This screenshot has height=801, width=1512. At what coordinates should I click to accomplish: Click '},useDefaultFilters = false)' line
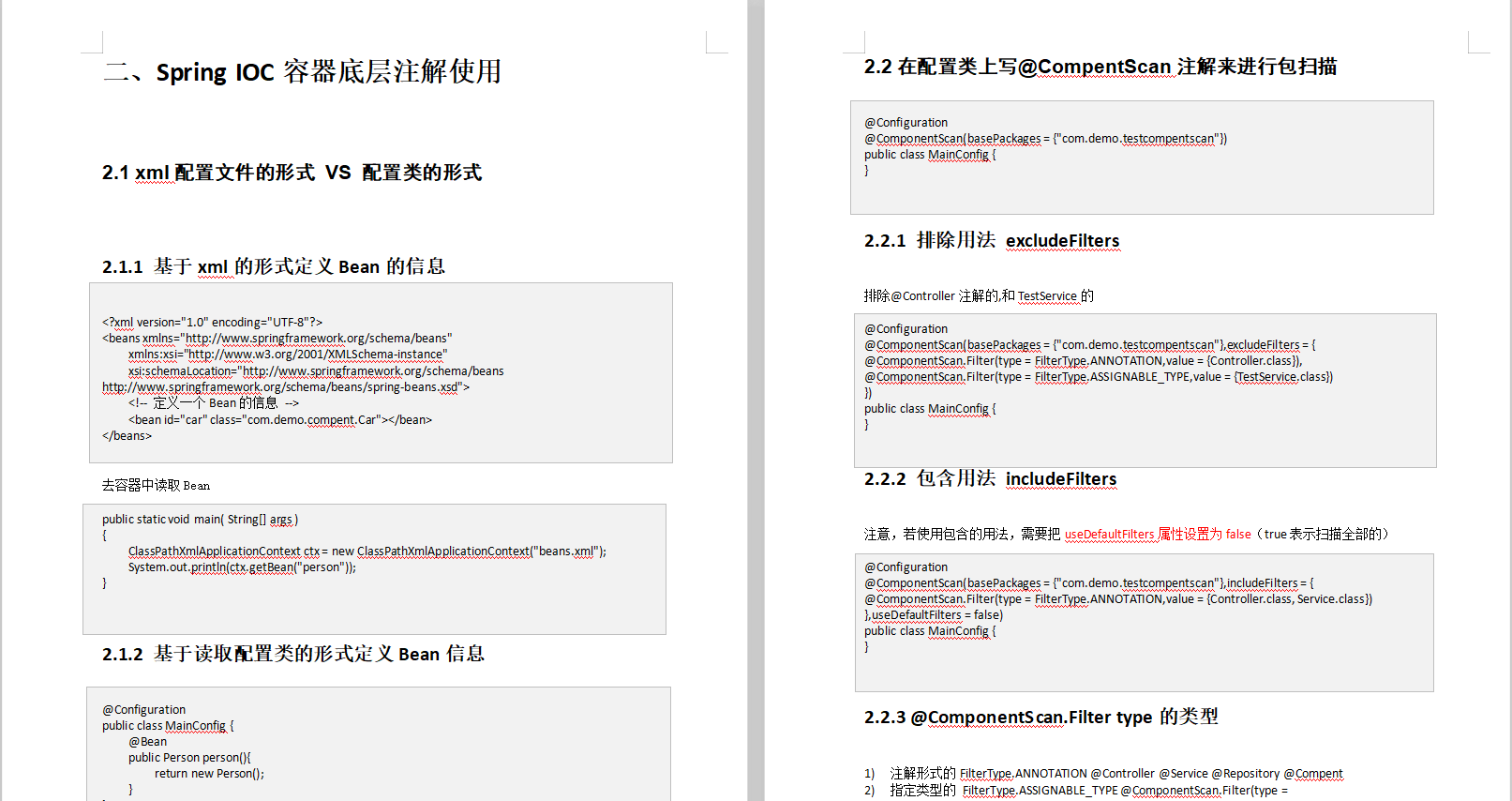point(934,614)
